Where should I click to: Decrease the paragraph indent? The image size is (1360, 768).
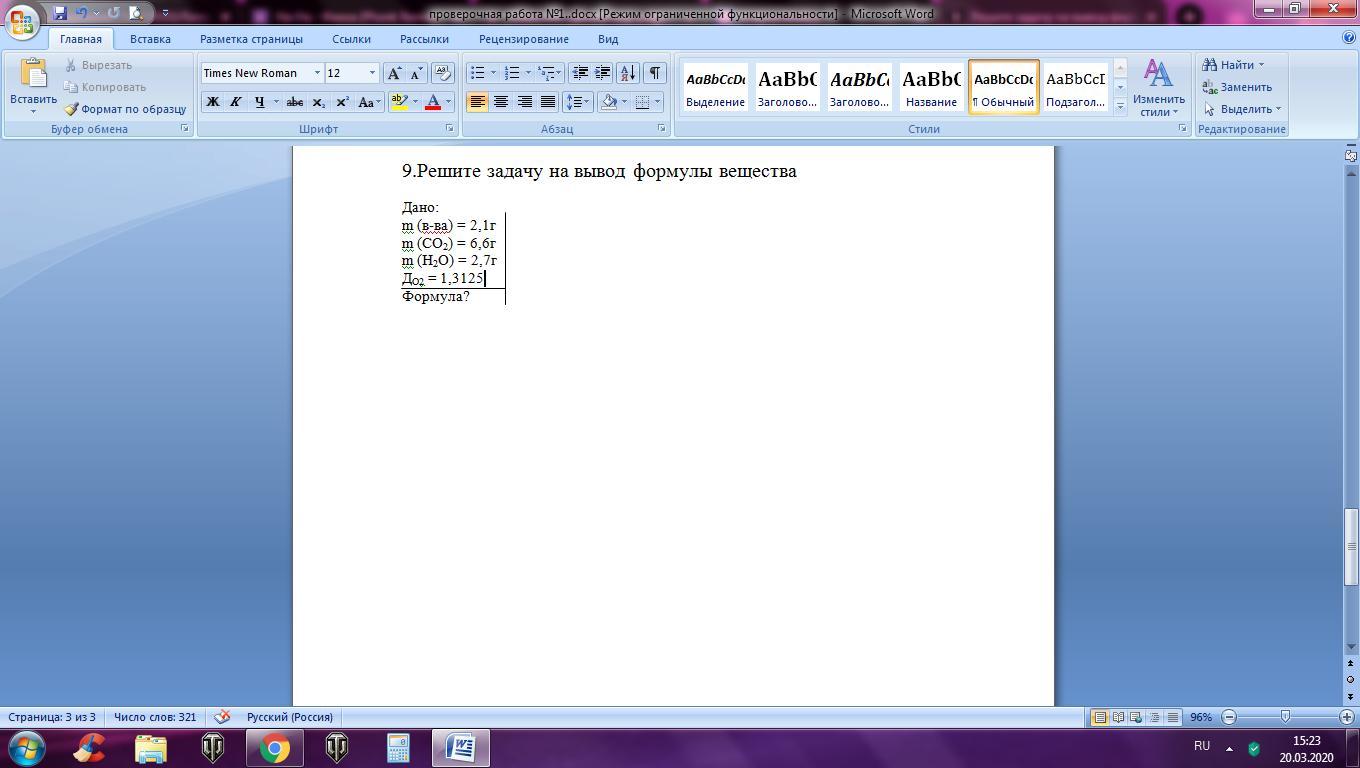coord(580,73)
